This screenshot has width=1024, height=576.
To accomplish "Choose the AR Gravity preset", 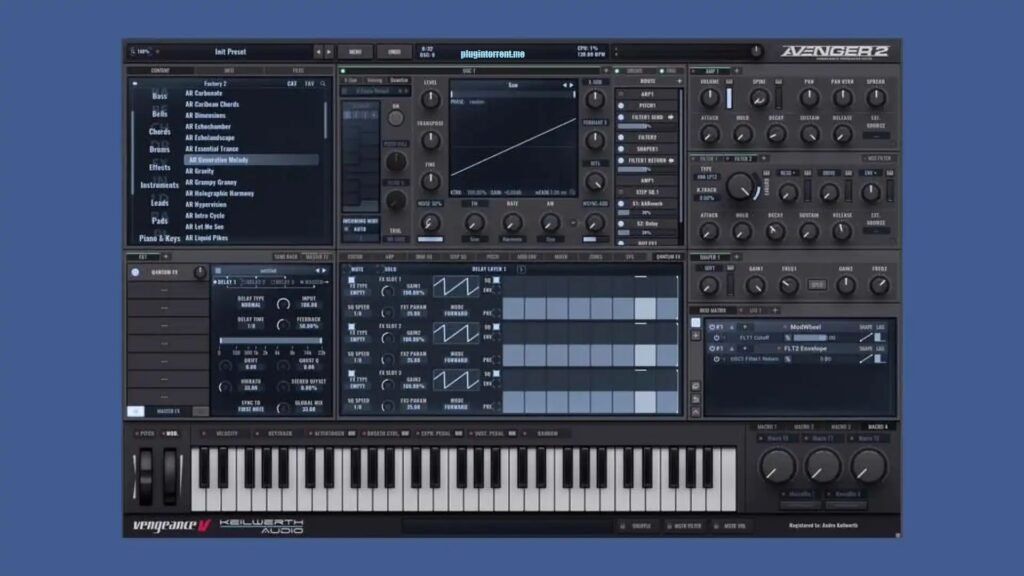I will pos(199,171).
